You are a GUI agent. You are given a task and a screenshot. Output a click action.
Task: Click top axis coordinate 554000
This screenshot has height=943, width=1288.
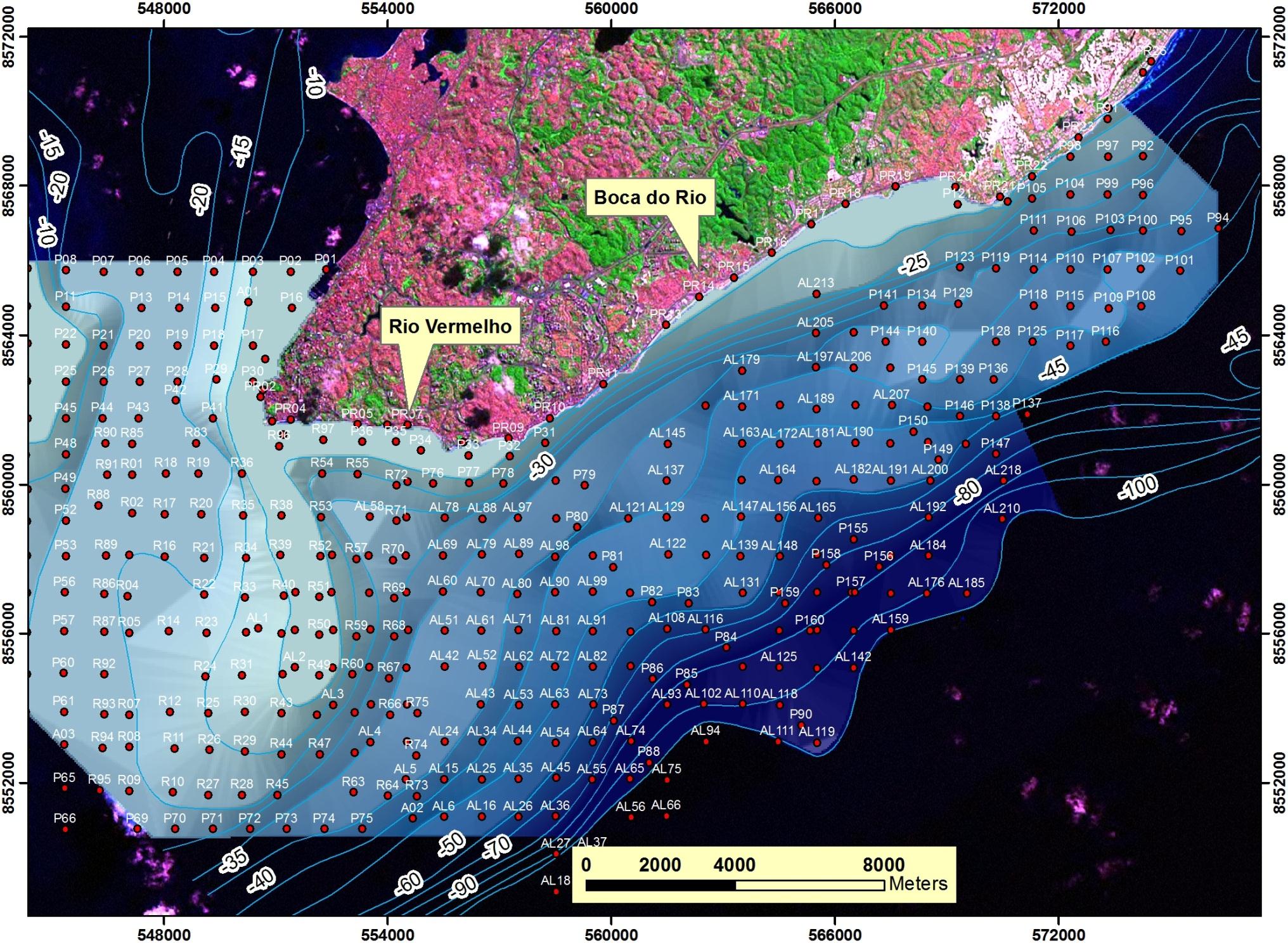tap(387, 9)
